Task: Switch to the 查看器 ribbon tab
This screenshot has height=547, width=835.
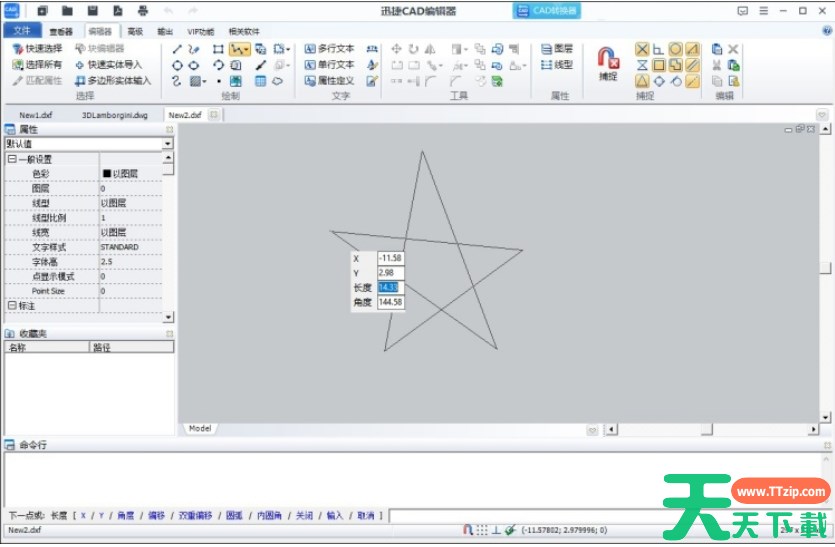Action: 61,31
